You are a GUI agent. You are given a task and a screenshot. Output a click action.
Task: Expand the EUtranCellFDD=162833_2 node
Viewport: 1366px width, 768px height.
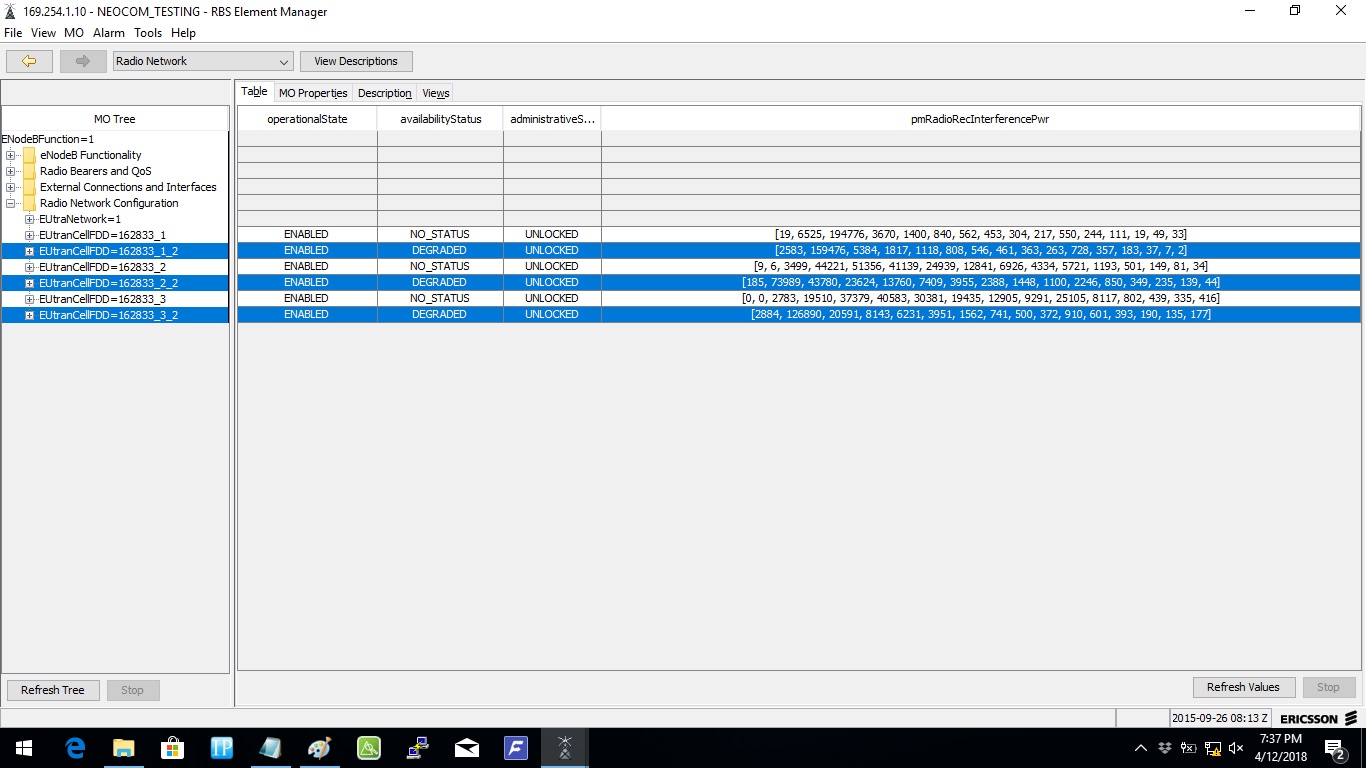click(x=30, y=267)
